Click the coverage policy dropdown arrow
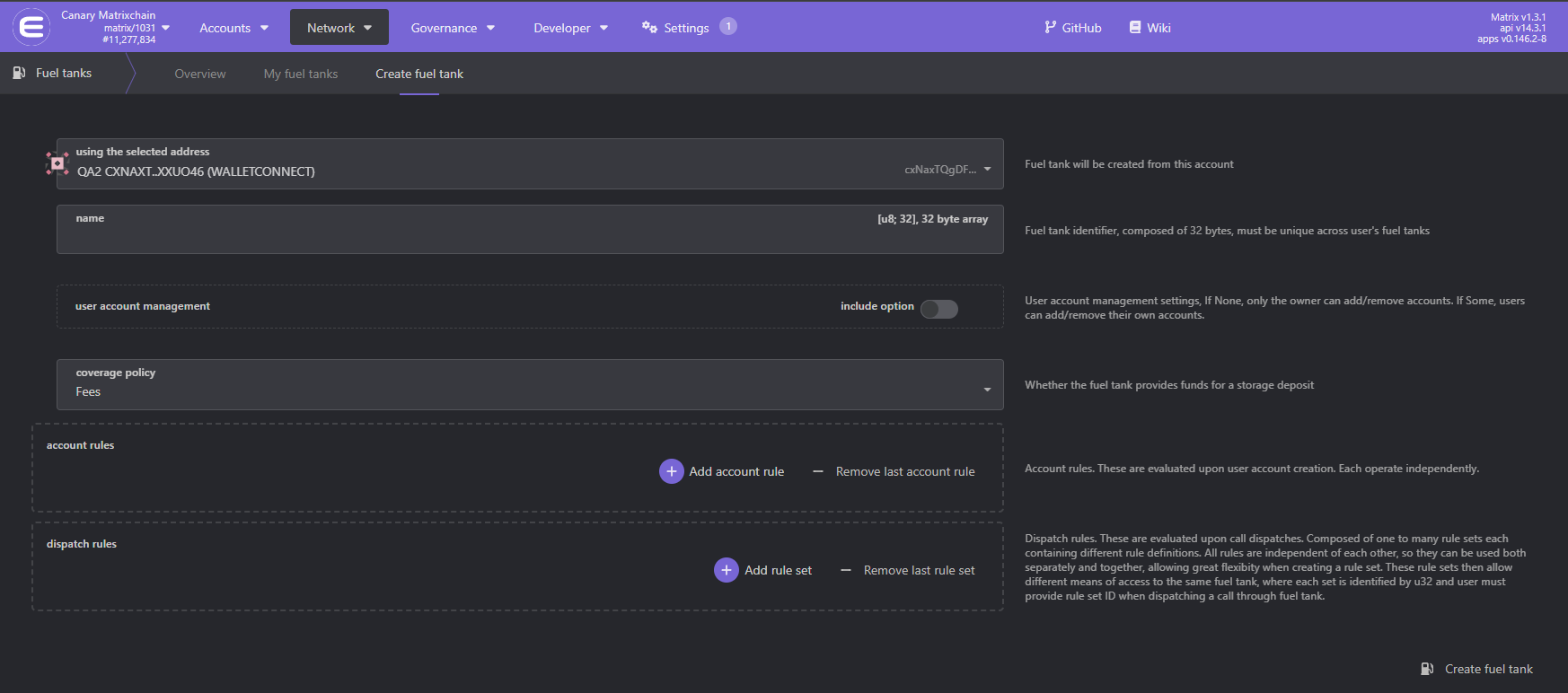This screenshot has height=693, width=1568. coord(988,390)
